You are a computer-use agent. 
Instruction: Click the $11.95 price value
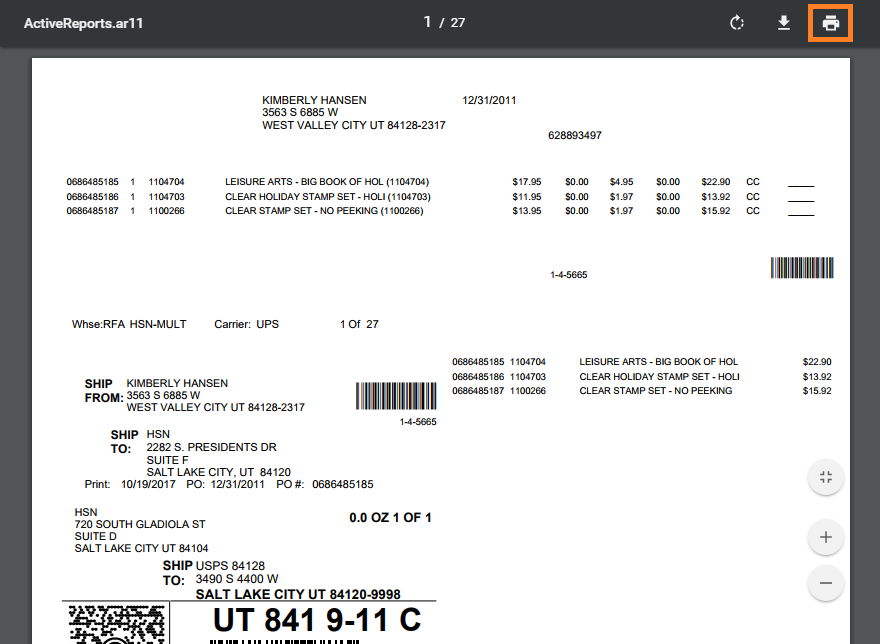click(x=526, y=197)
